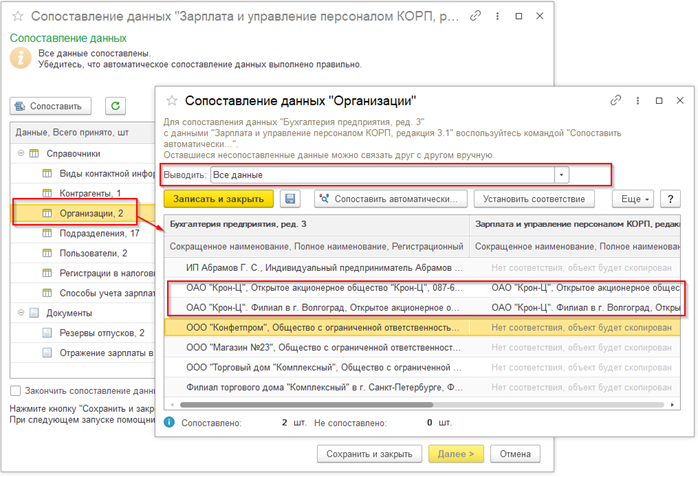The image size is (698, 477).
Task: Click Сопоставить автоматически button
Action: [391, 199]
